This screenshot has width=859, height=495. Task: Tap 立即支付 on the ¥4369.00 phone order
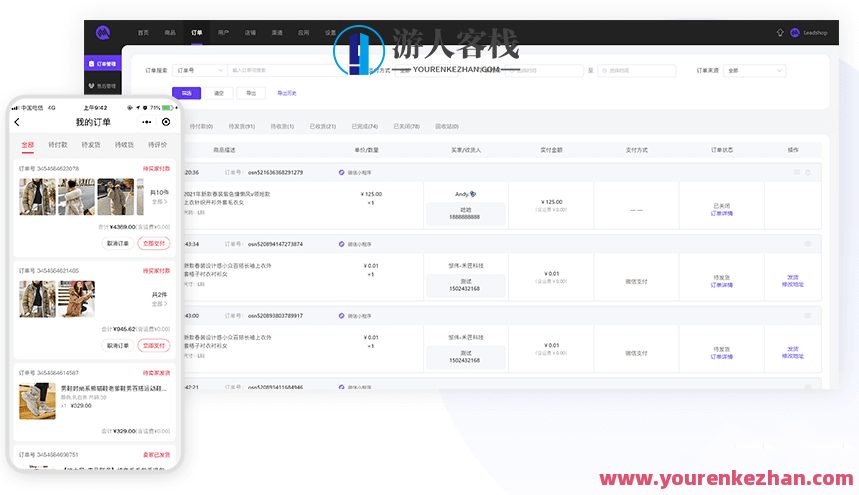coord(154,243)
